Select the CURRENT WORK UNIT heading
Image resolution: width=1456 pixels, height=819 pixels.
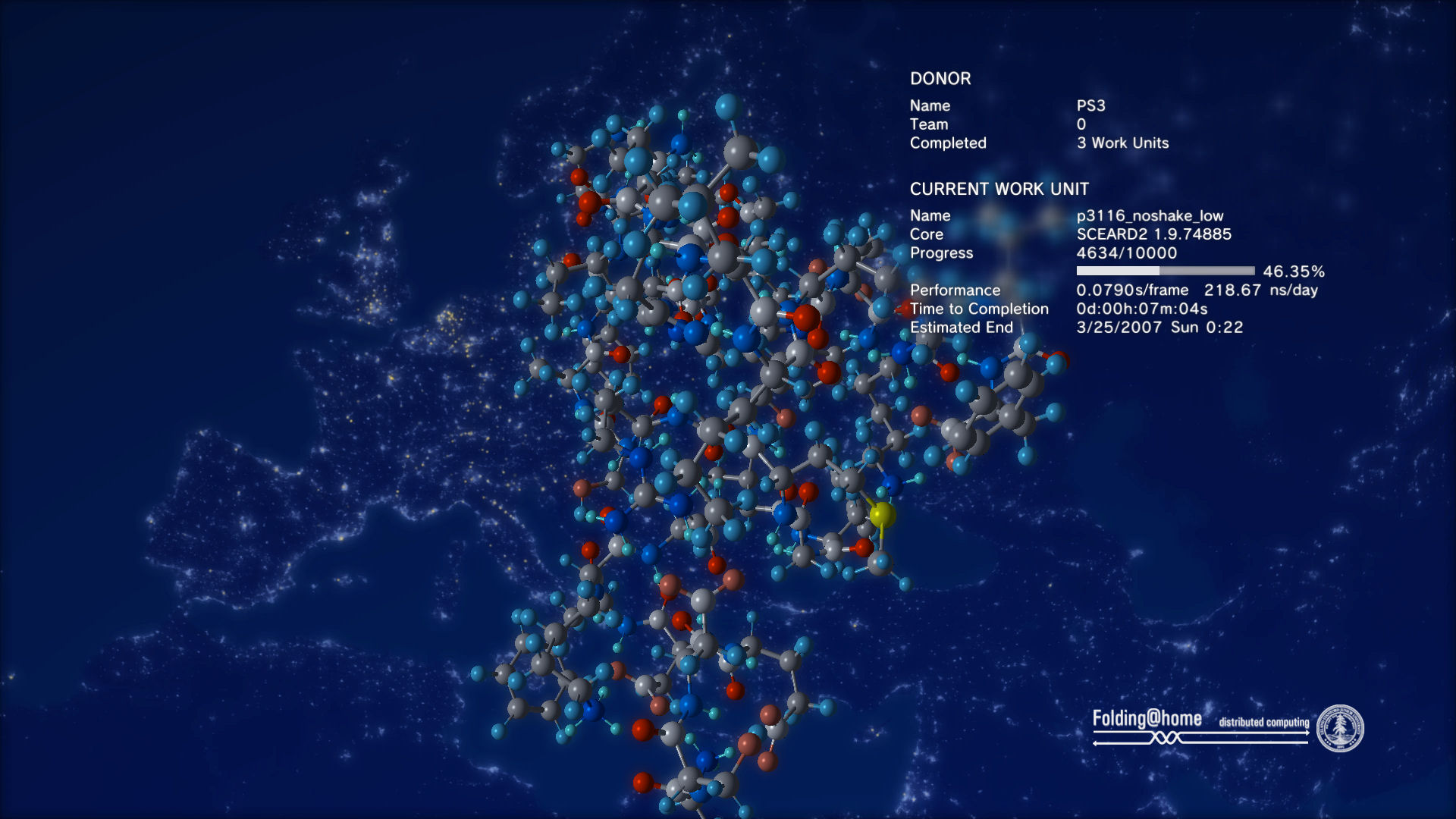(999, 189)
